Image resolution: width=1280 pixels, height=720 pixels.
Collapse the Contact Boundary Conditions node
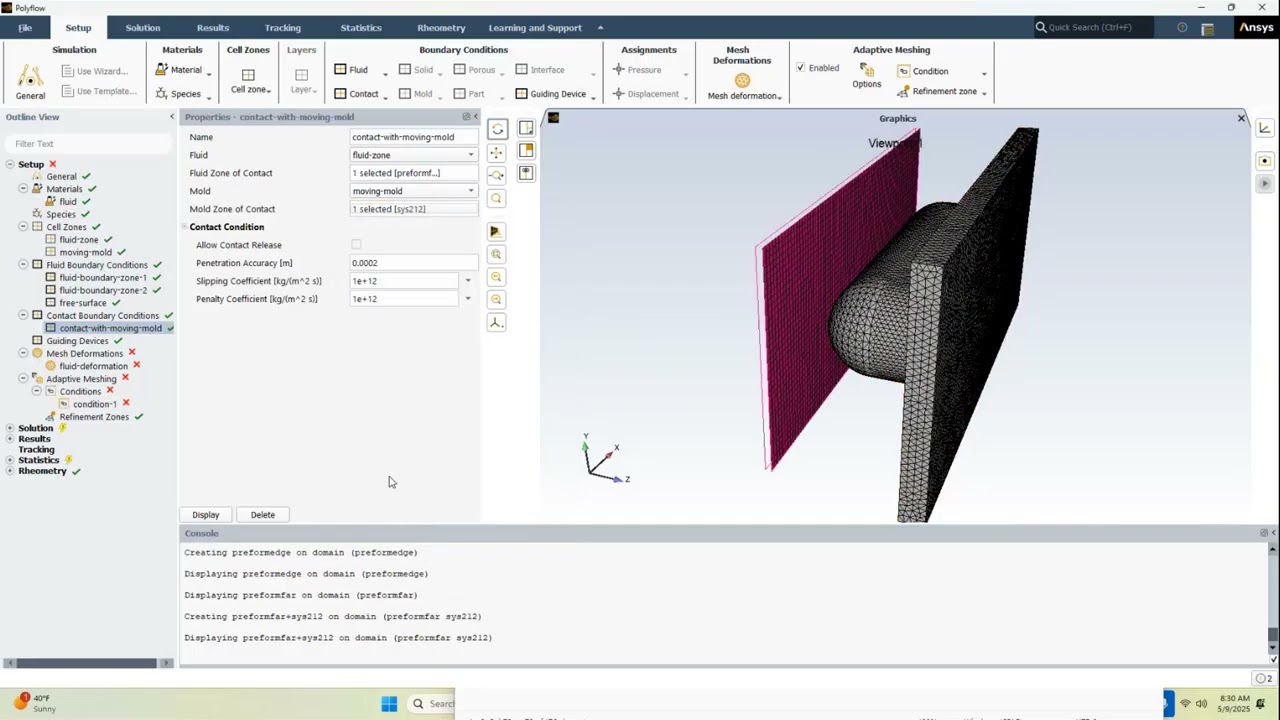coord(23,315)
